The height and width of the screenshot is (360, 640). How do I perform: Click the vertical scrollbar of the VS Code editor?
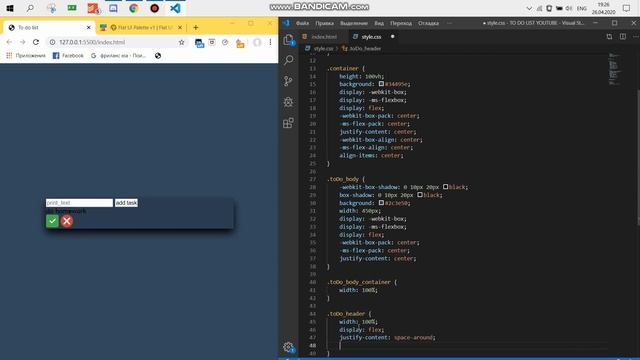tap(638, 157)
